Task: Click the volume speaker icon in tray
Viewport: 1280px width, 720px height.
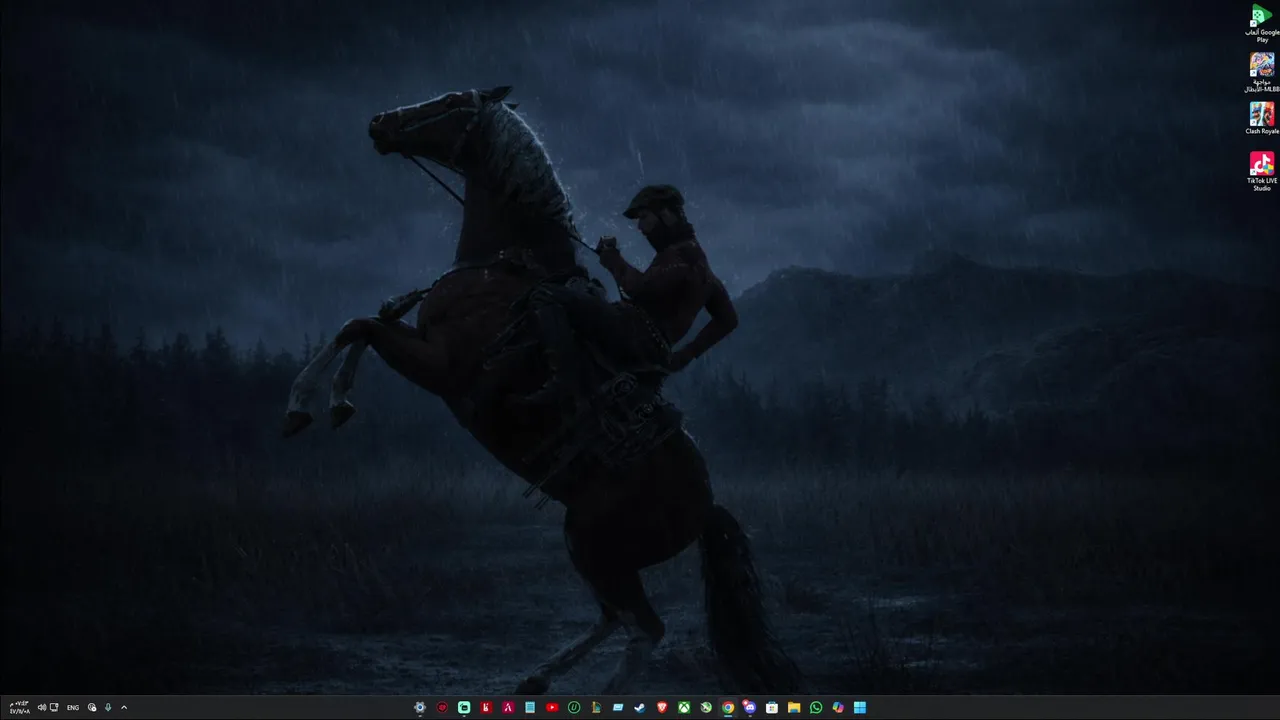Action: [42, 707]
